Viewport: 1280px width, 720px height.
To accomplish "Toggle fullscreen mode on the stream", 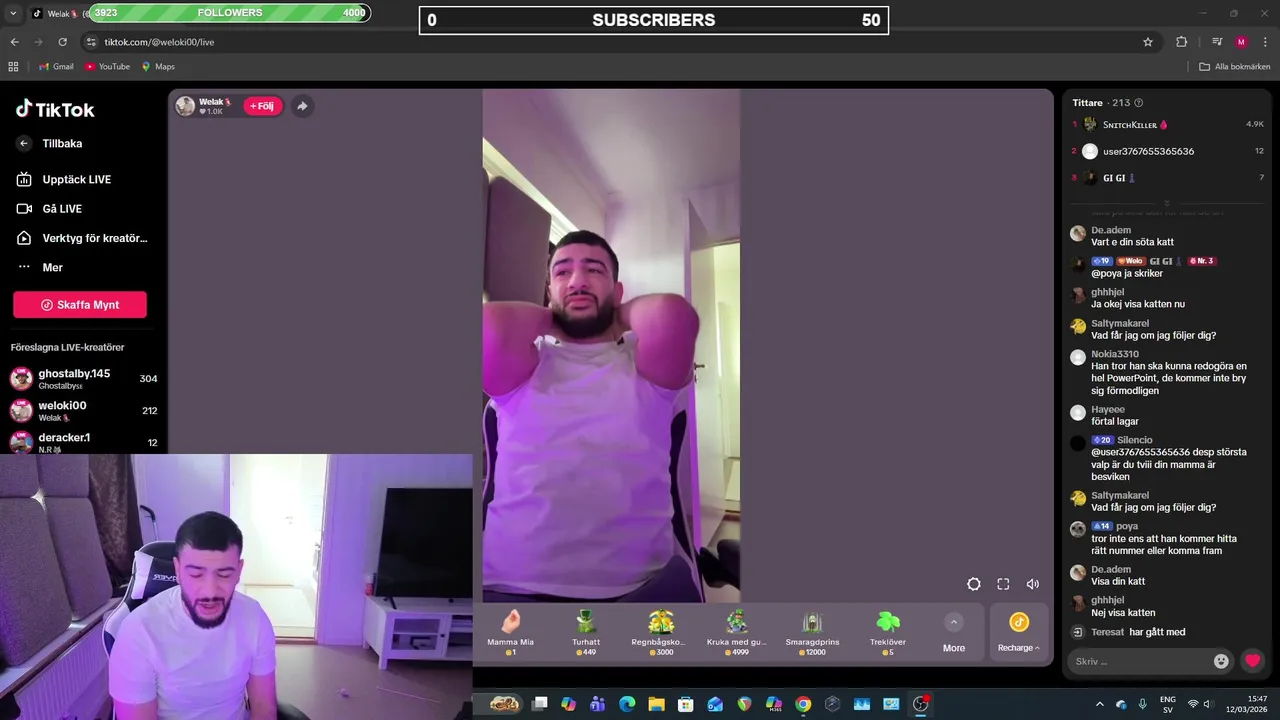I will 1003,584.
